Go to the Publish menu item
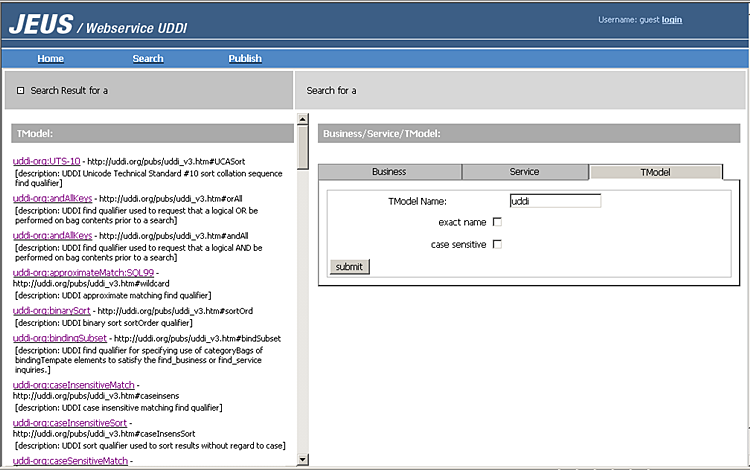Viewport: 750px width, 470px height. pyautogui.click(x=245, y=58)
